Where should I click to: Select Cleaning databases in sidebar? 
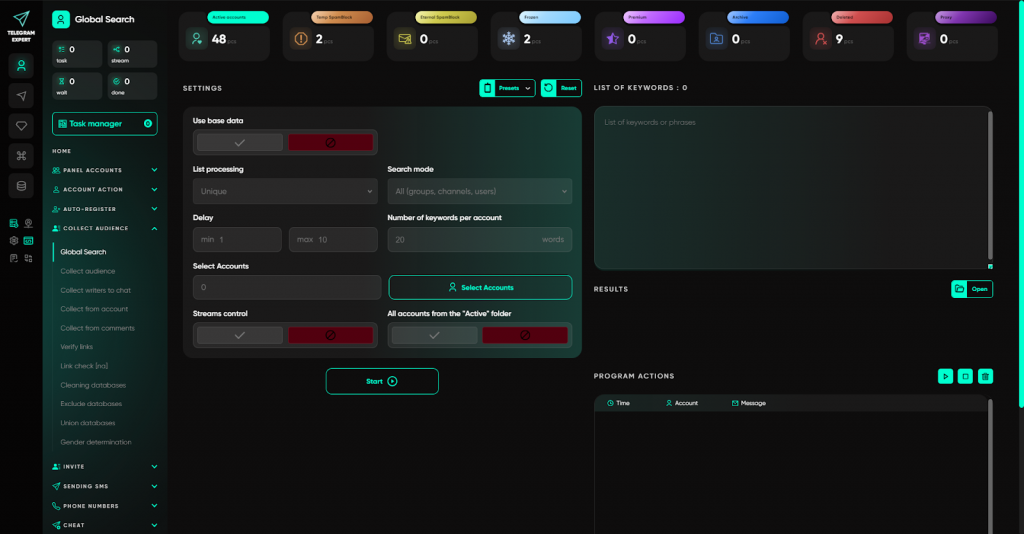pos(93,385)
